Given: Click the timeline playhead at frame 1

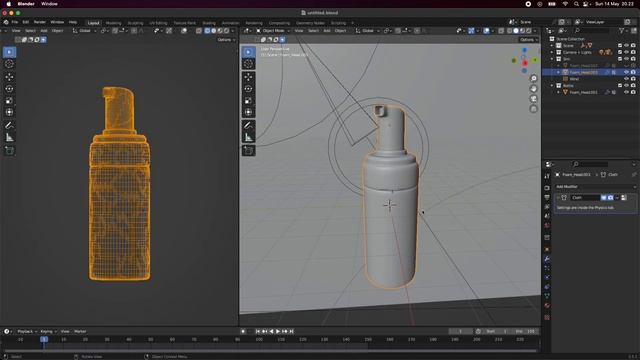Looking at the screenshot, I should pyautogui.click(x=44, y=339).
